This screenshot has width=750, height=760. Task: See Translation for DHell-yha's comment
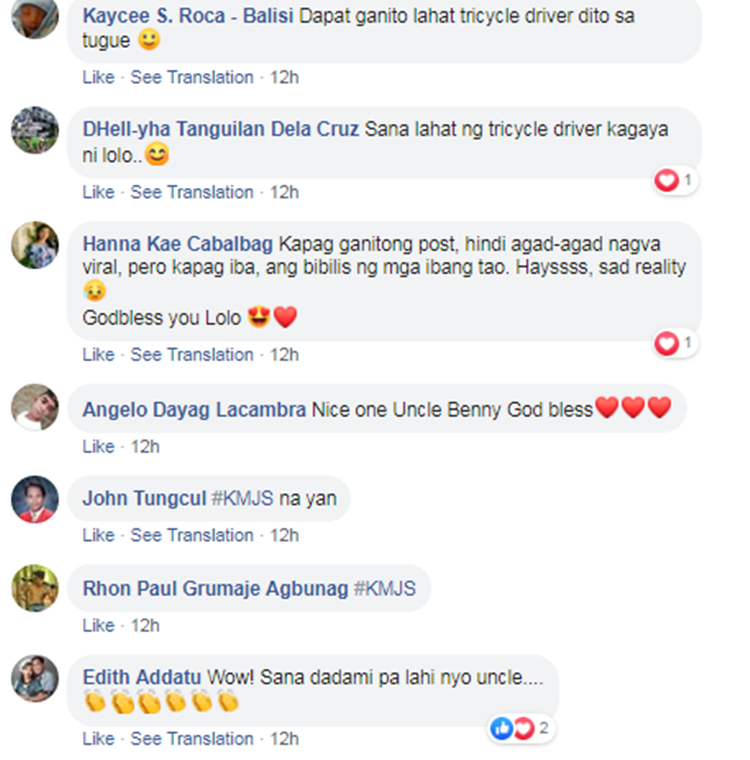pos(192,192)
